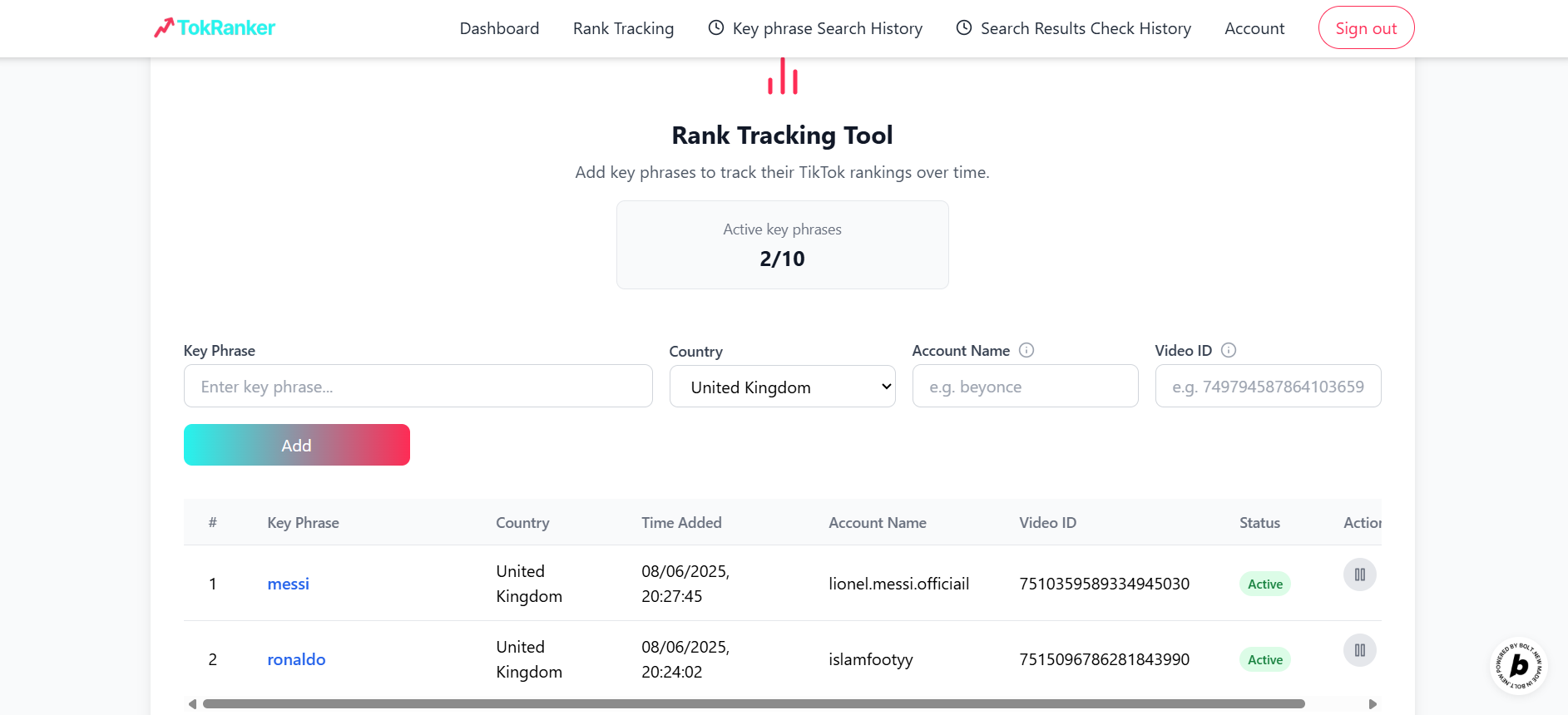The image size is (1568, 715).
Task: Click the Add button
Action: (x=296, y=445)
